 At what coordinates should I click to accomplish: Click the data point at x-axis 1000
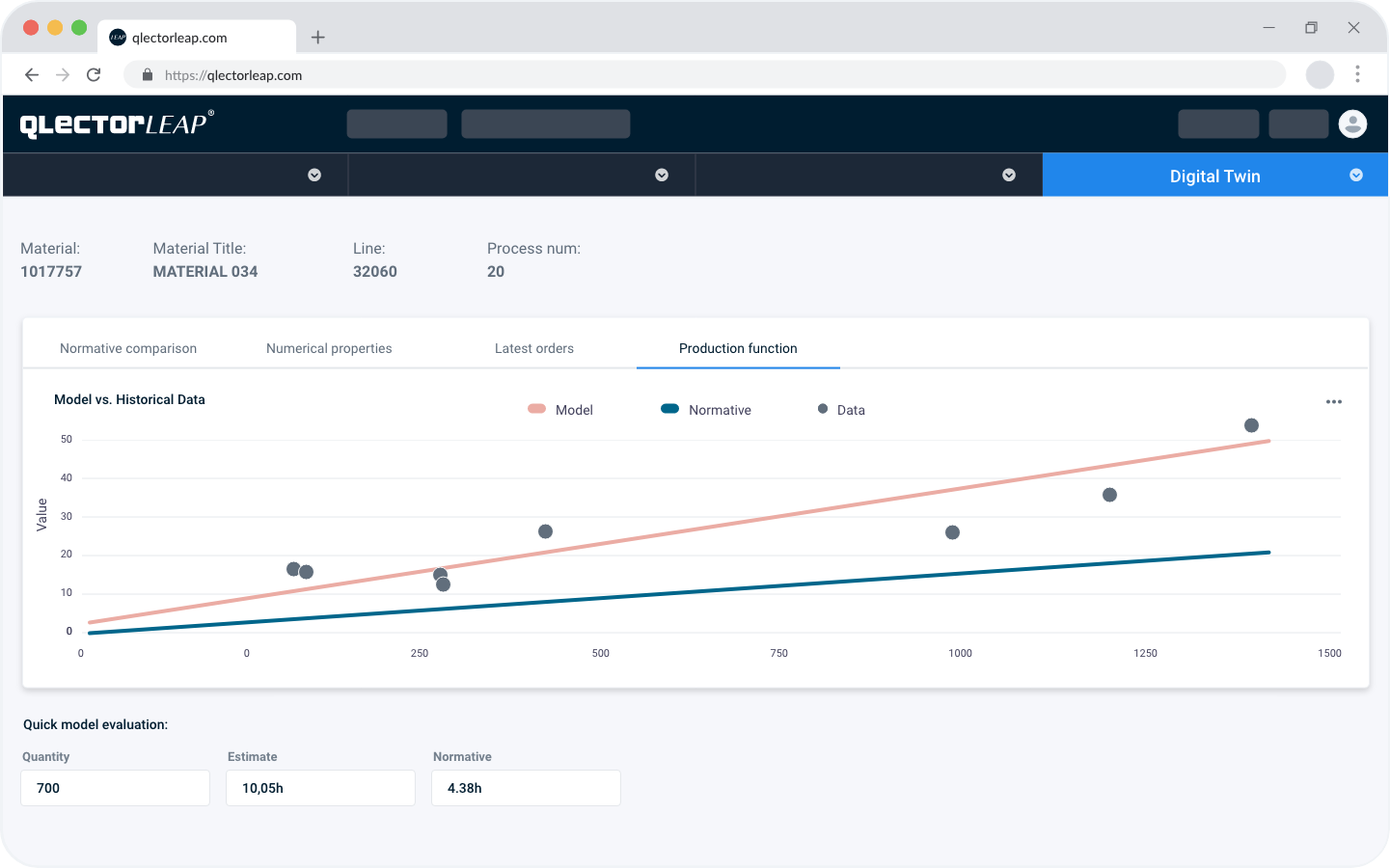(x=952, y=532)
